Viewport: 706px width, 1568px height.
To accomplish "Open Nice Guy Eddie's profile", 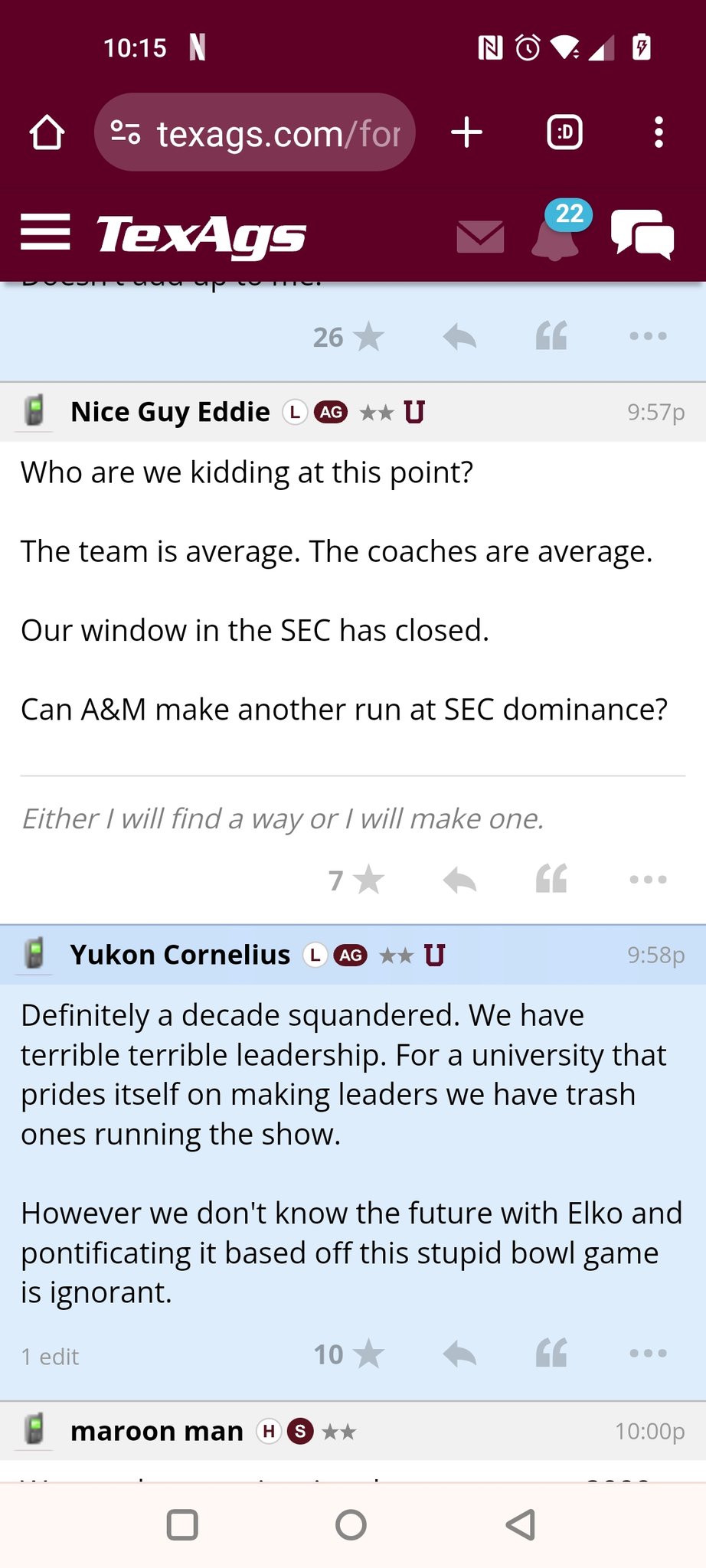I will point(170,412).
